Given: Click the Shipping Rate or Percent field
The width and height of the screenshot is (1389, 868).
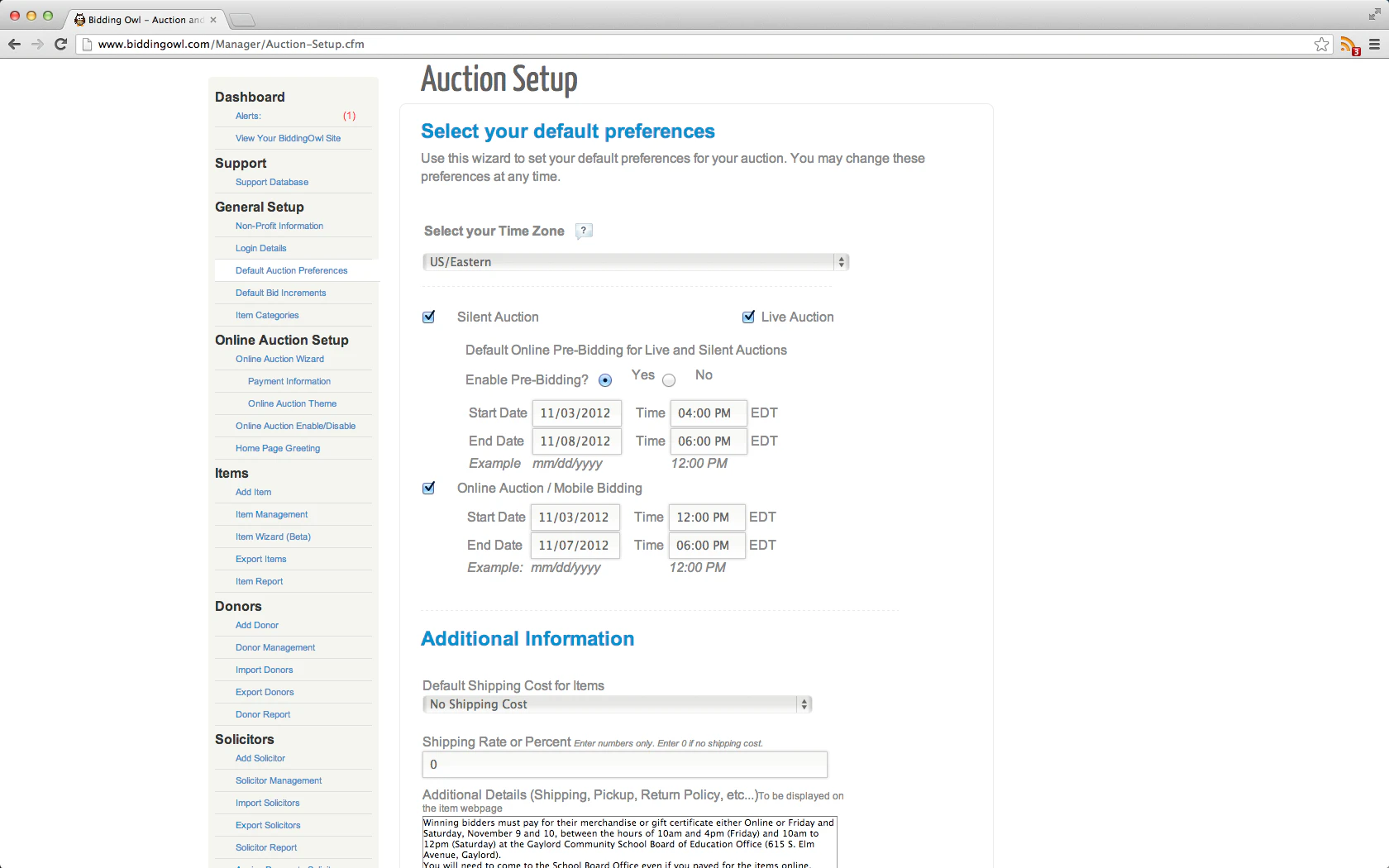Looking at the screenshot, I should 625,765.
